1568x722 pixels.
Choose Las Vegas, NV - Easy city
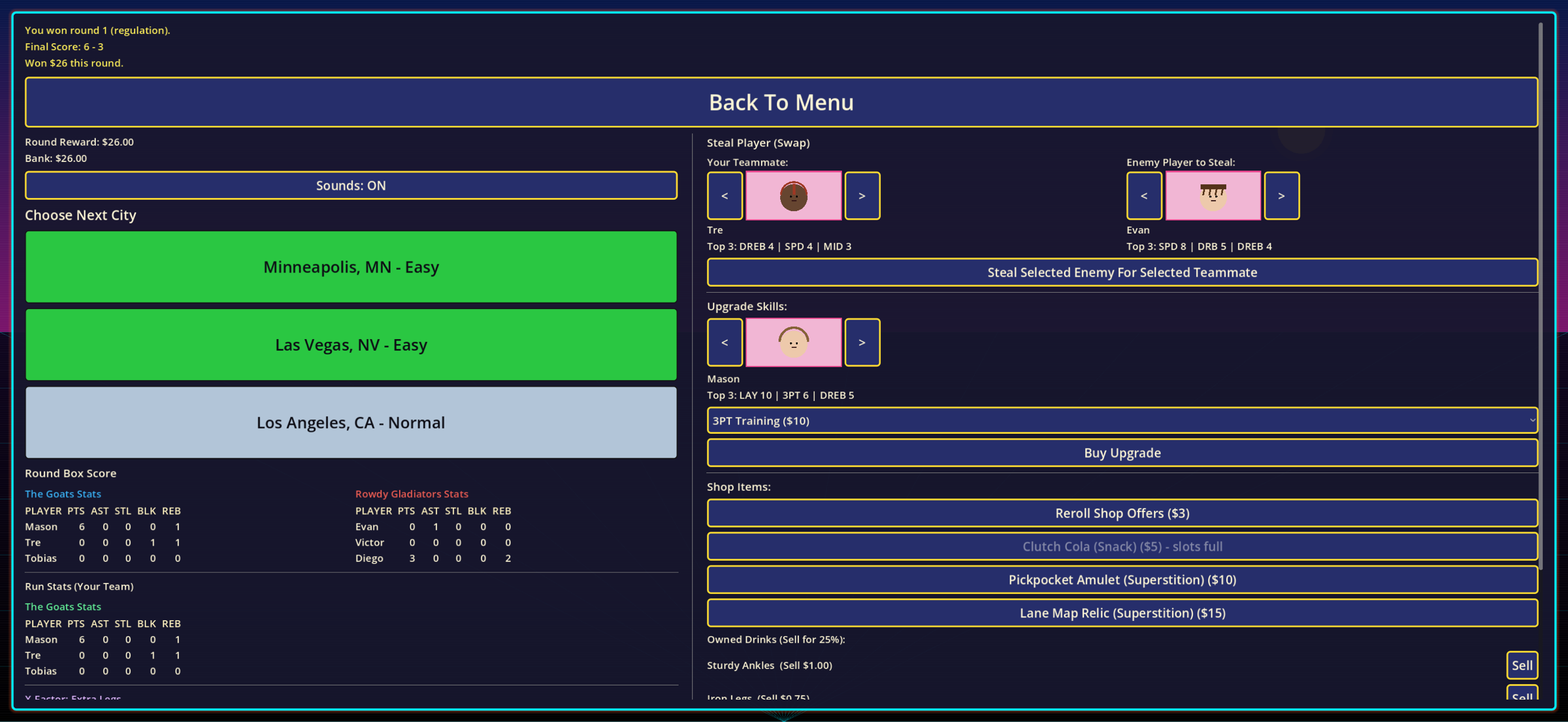tap(351, 344)
